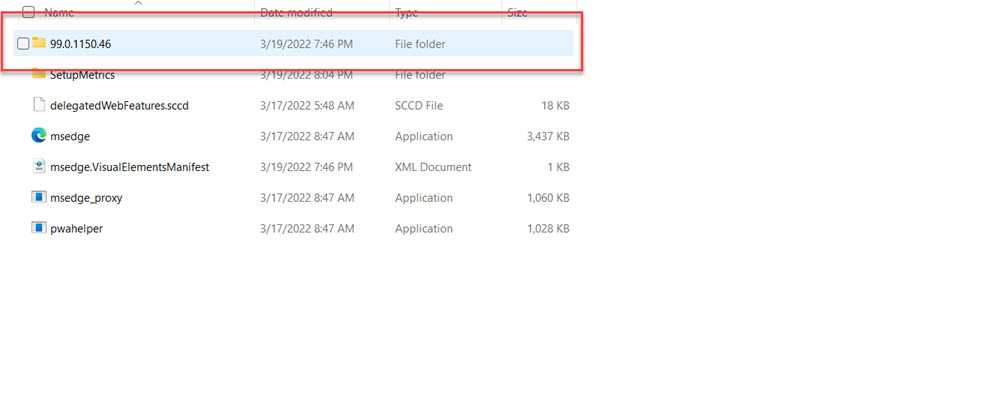Sort the list by the Name column
This screenshot has height=402, width=1003.
click(59, 12)
